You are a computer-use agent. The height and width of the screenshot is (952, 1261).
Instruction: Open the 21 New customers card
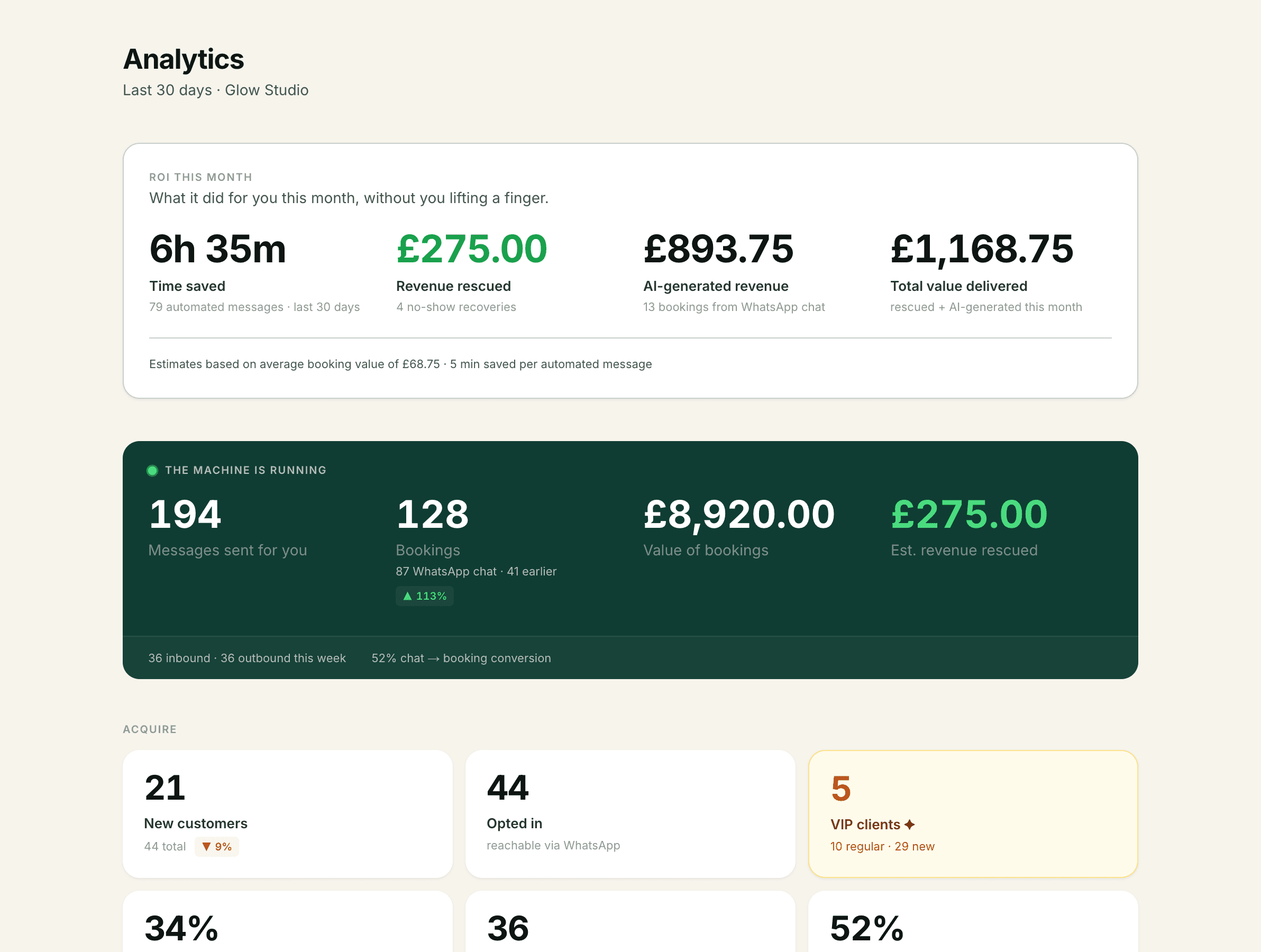(287, 813)
